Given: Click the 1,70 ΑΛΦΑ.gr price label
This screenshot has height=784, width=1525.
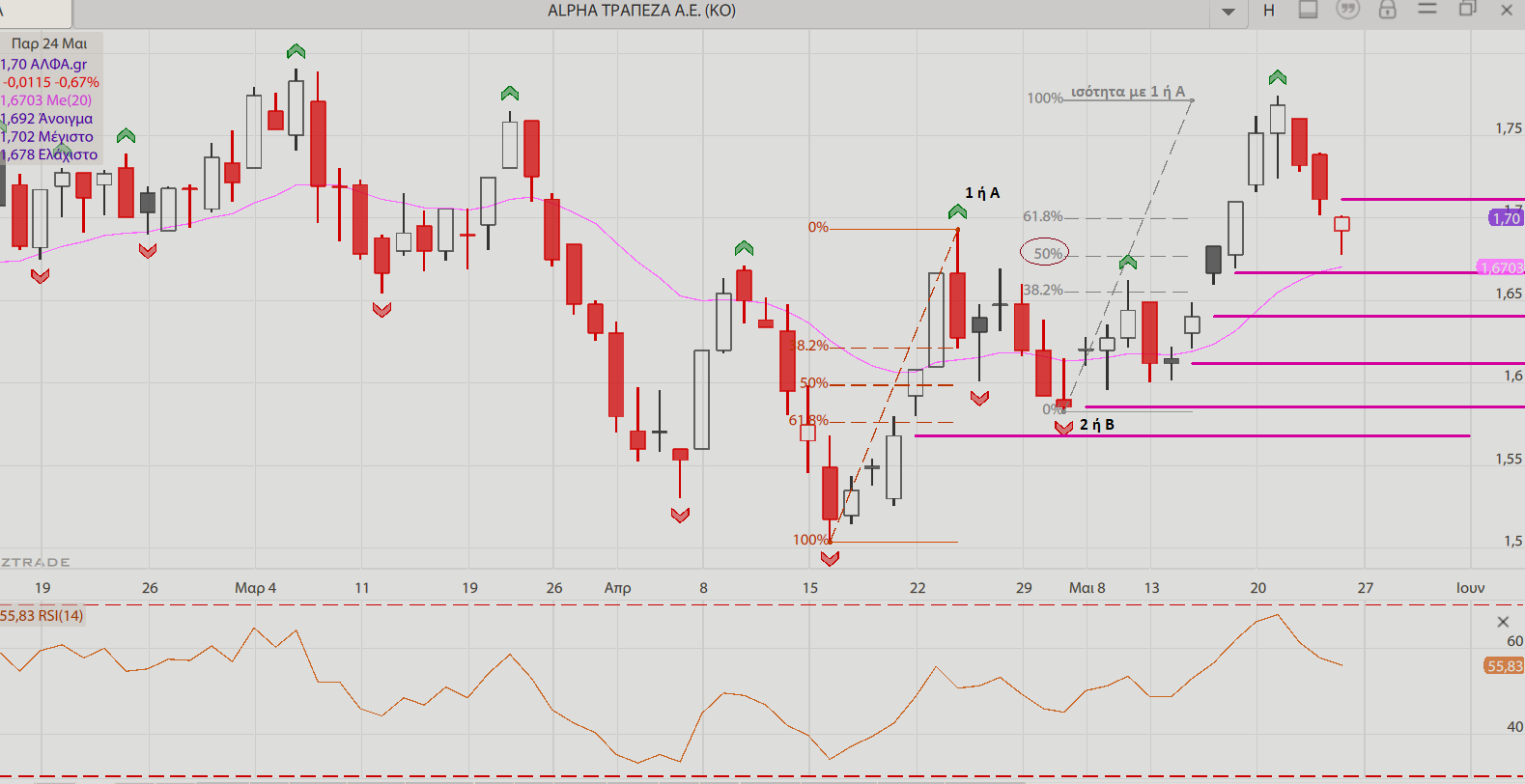Looking at the screenshot, I should click(x=43, y=65).
